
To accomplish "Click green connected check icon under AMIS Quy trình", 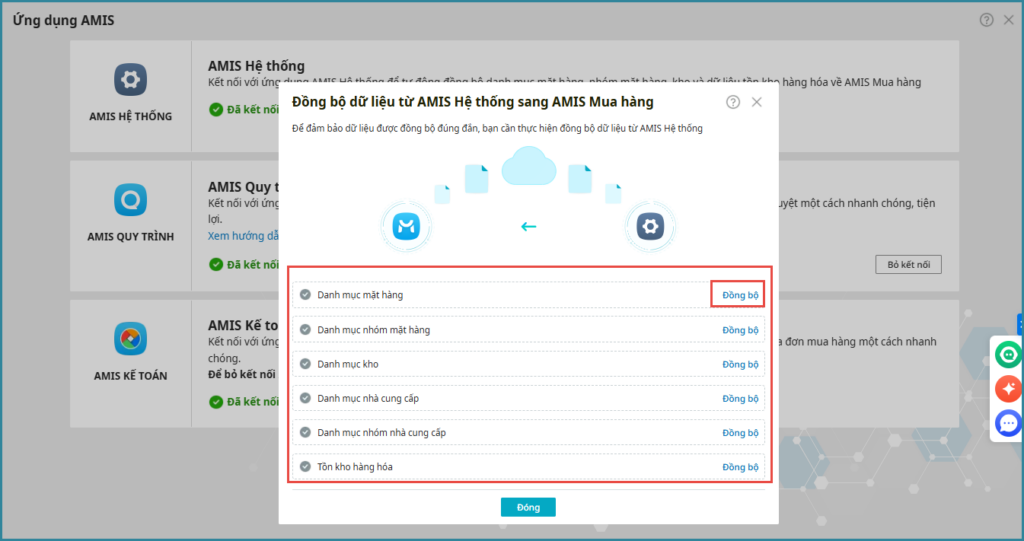I will coord(216,265).
